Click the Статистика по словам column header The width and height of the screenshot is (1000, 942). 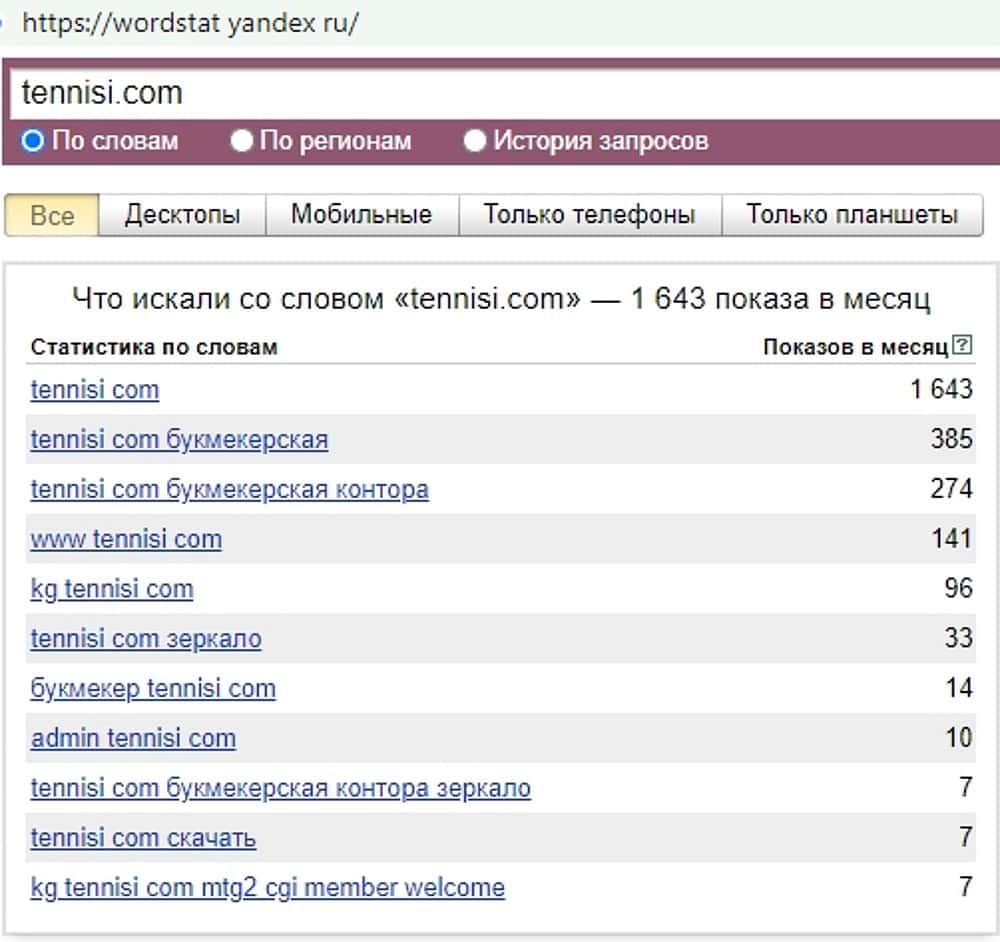tap(154, 347)
